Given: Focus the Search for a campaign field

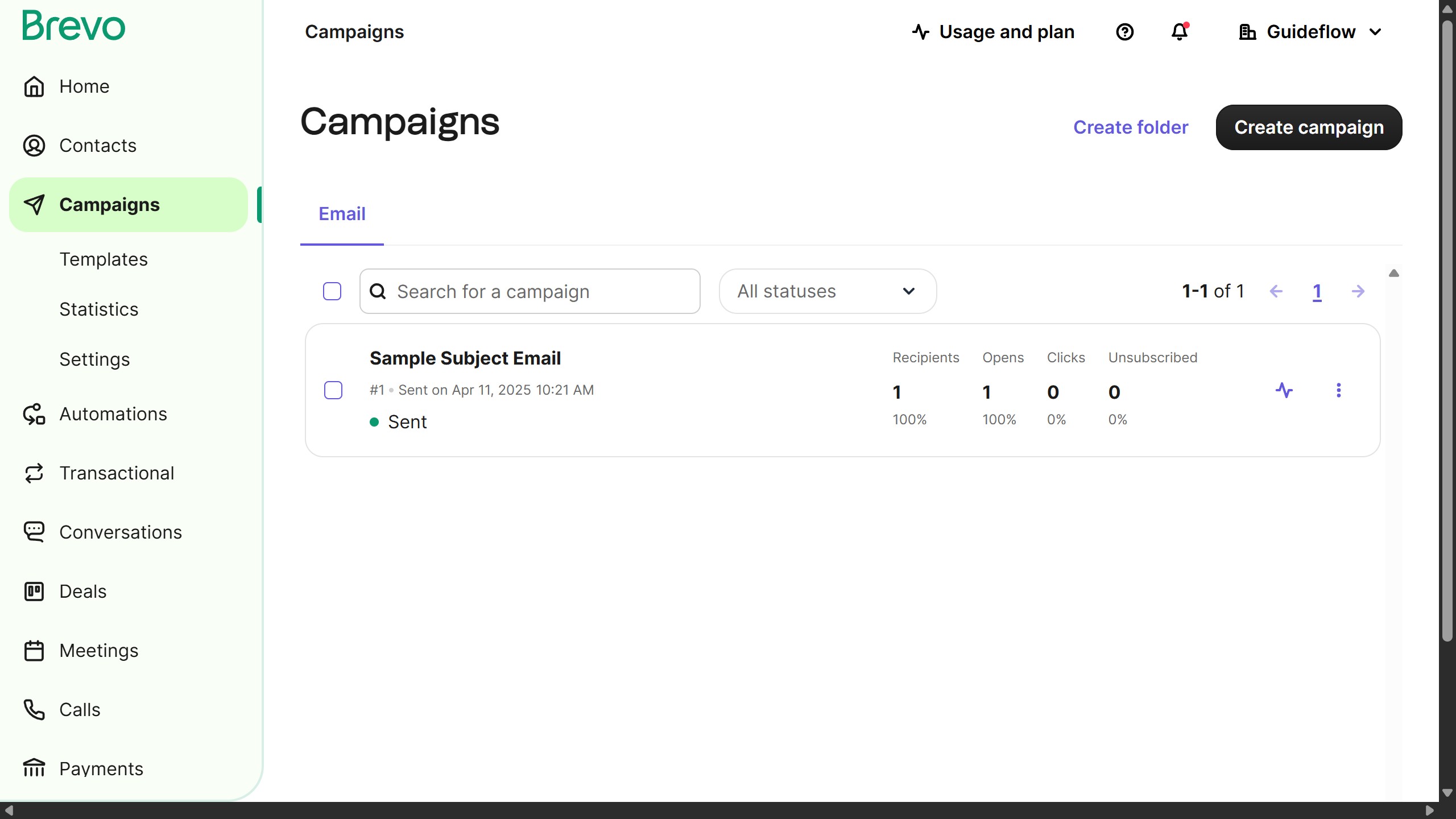Looking at the screenshot, I should (529, 291).
